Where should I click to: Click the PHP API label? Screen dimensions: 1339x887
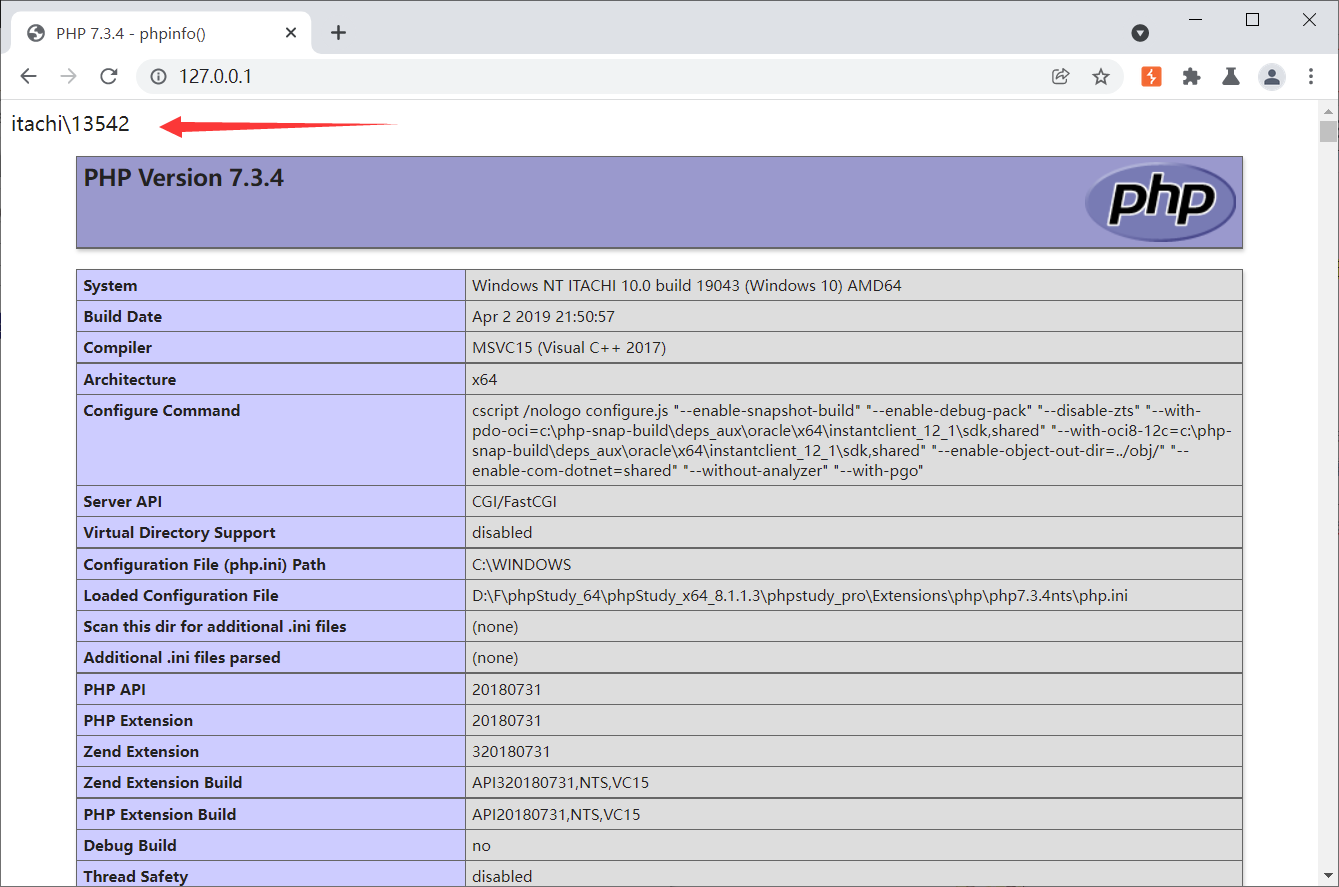(114, 690)
